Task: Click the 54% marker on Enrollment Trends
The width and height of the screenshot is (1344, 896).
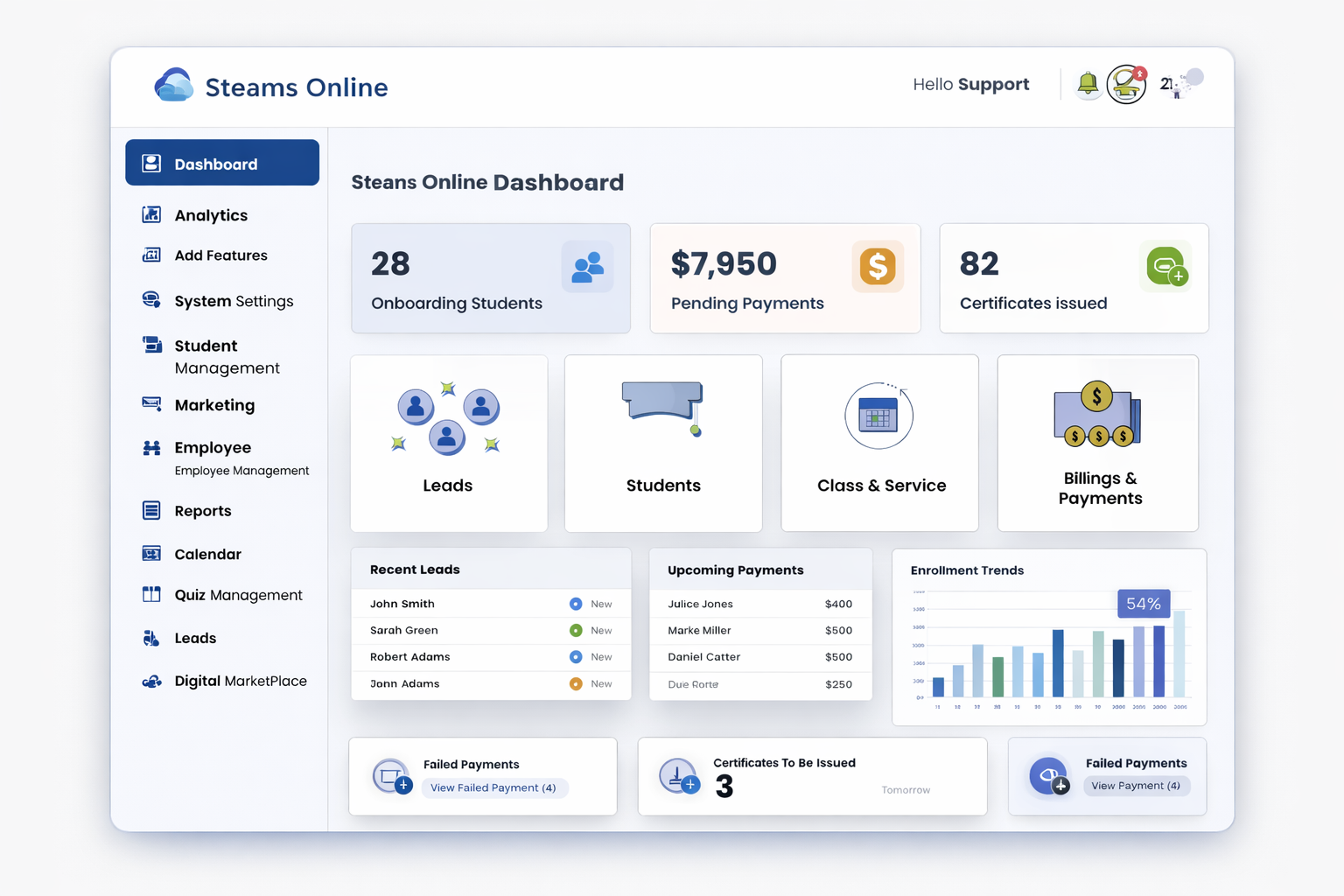Action: [1143, 604]
